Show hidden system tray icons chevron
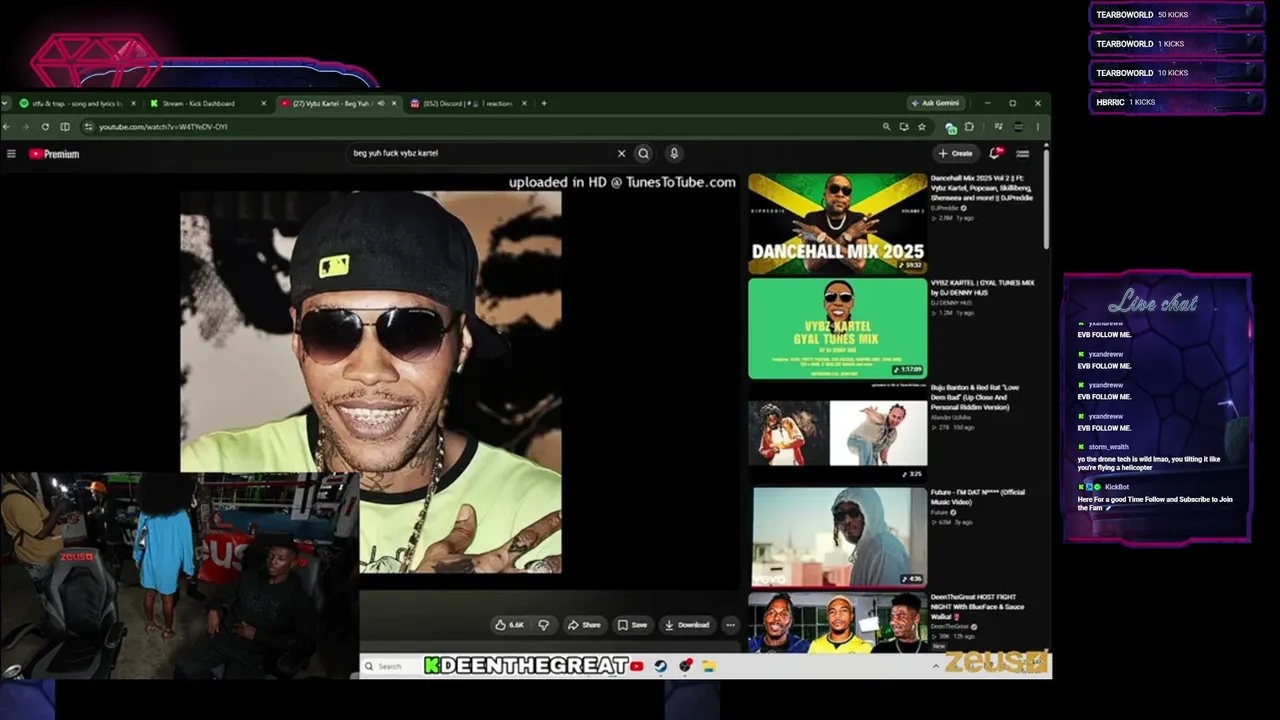 tap(937, 666)
